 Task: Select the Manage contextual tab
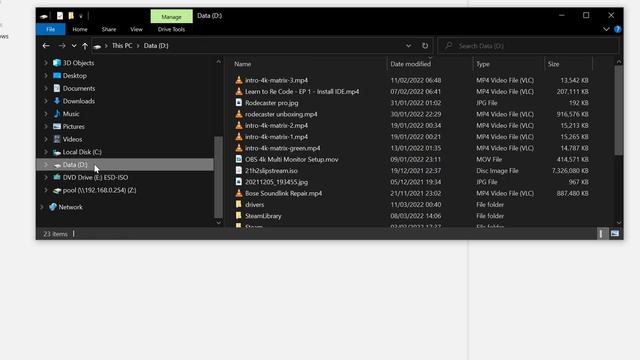tap(171, 16)
